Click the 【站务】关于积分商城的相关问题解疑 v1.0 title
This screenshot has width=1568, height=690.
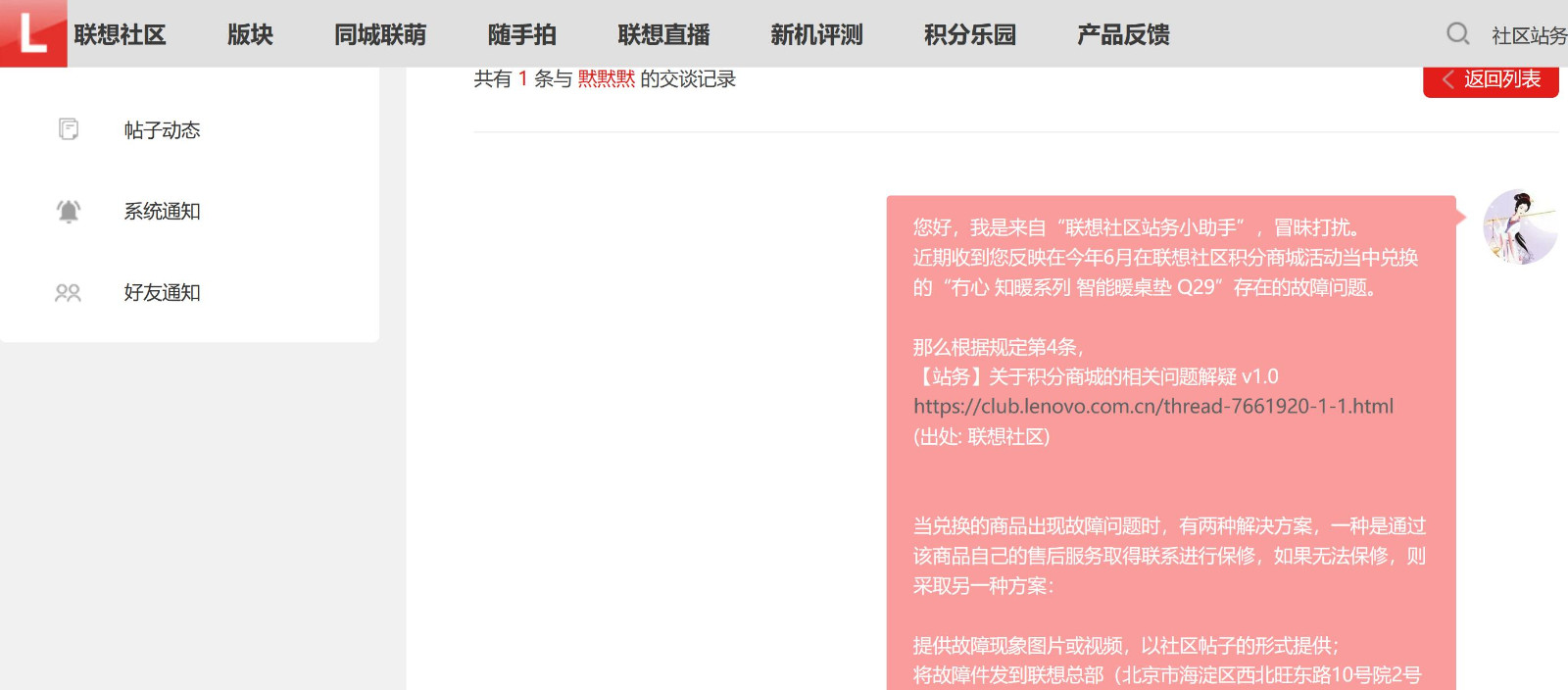(1096, 376)
